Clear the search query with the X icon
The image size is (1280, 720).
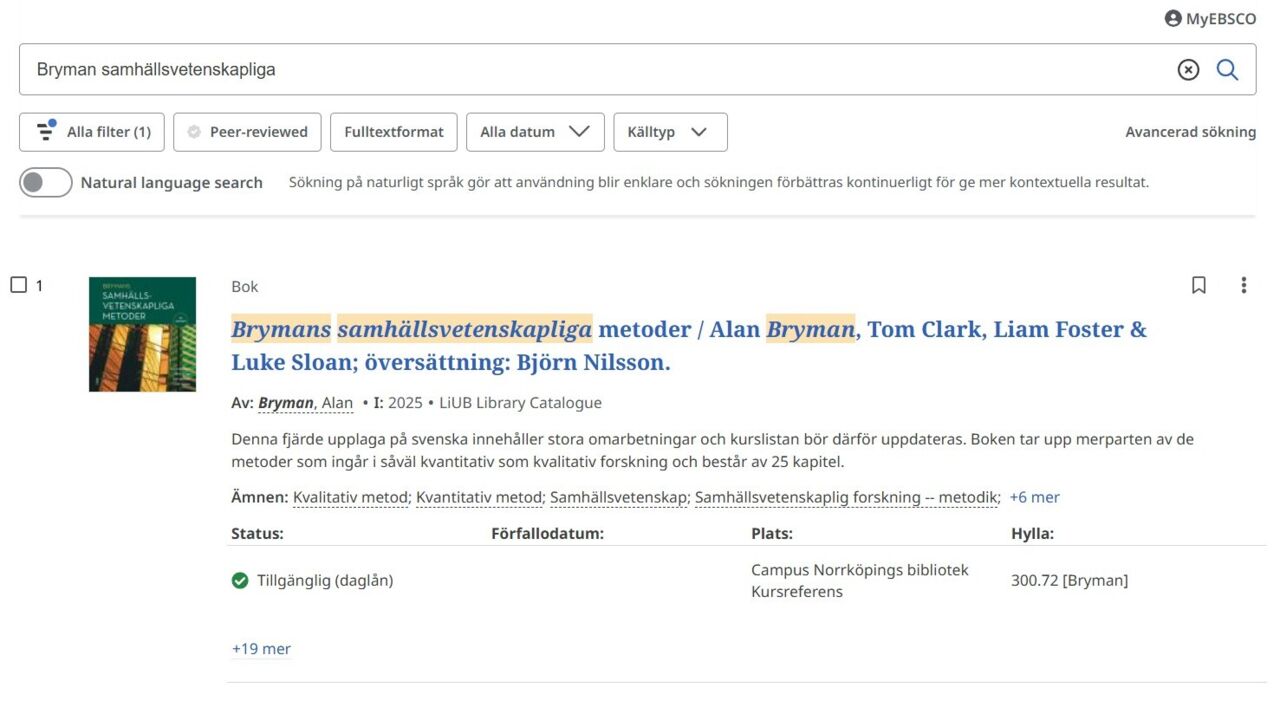[x=1187, y=70]
